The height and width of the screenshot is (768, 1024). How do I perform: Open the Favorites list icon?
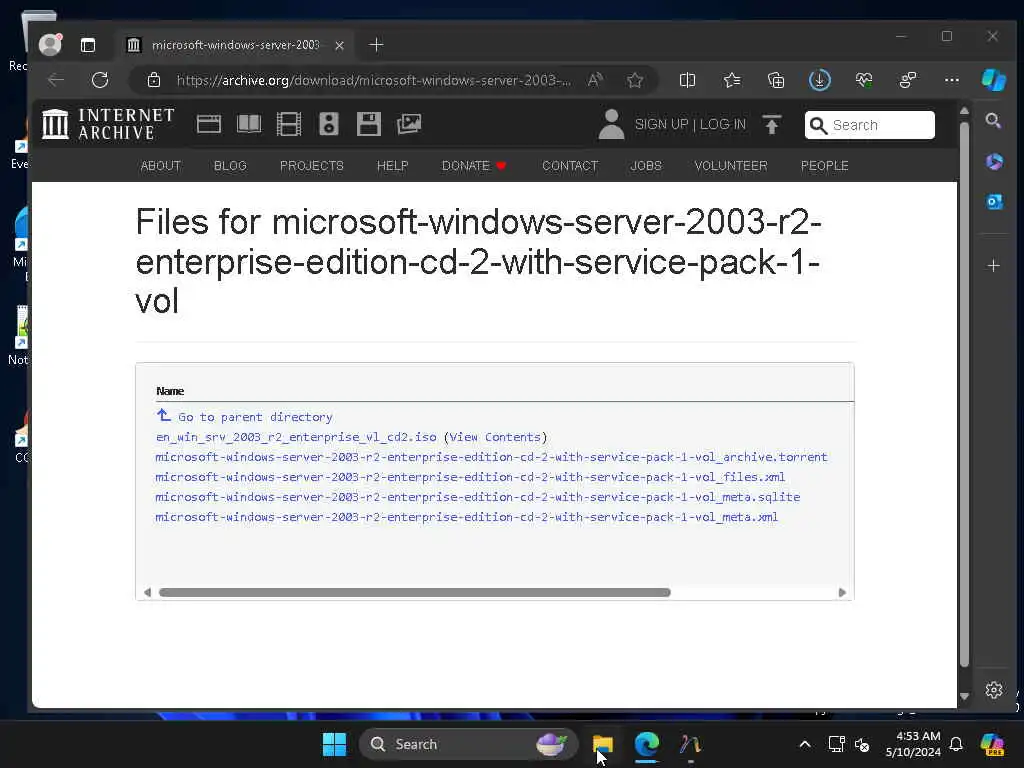pyautogui.click(x=732, y=80)
